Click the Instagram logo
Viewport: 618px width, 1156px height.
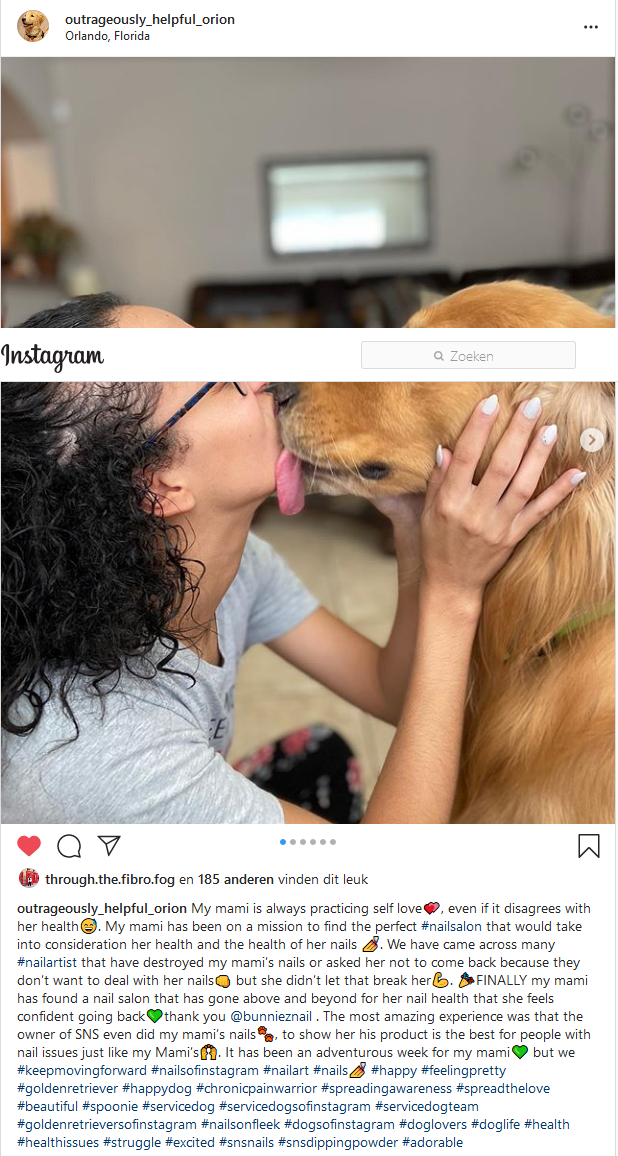[52, 356]
